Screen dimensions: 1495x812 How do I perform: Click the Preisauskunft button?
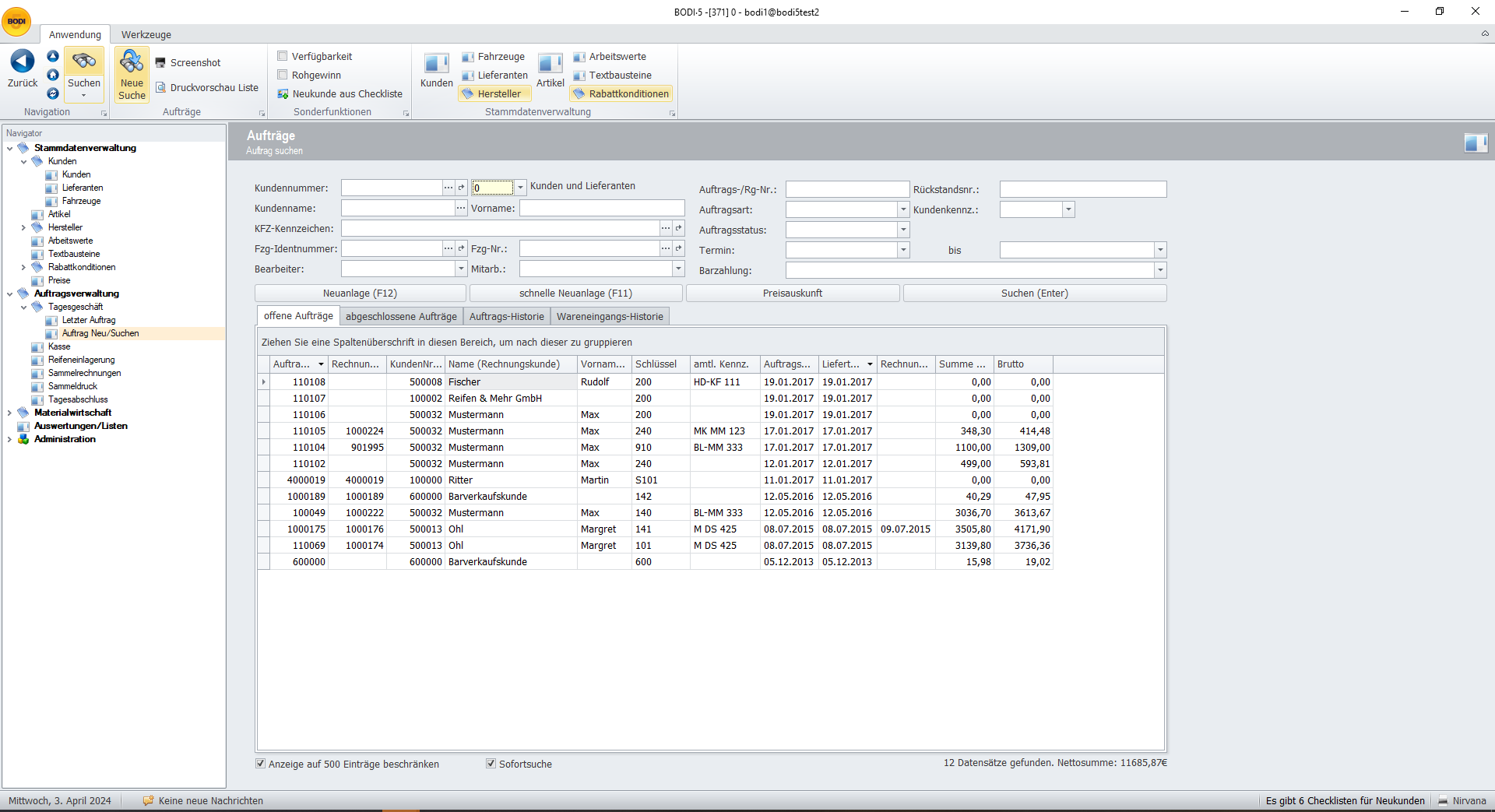[x=792, y=294]
